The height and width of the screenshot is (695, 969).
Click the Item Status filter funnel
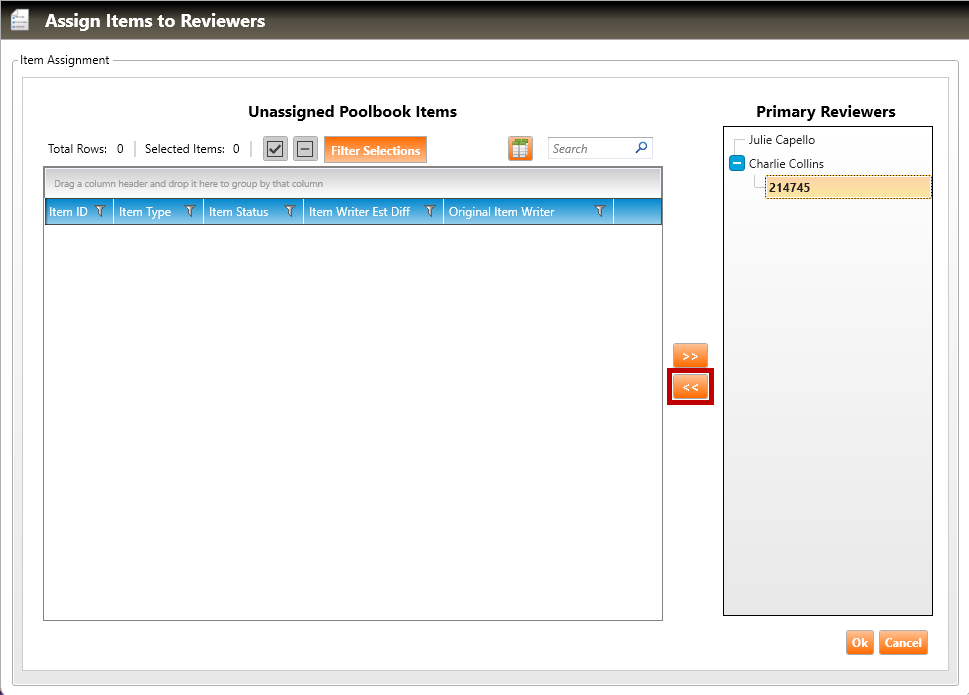[x=290, y=212]
